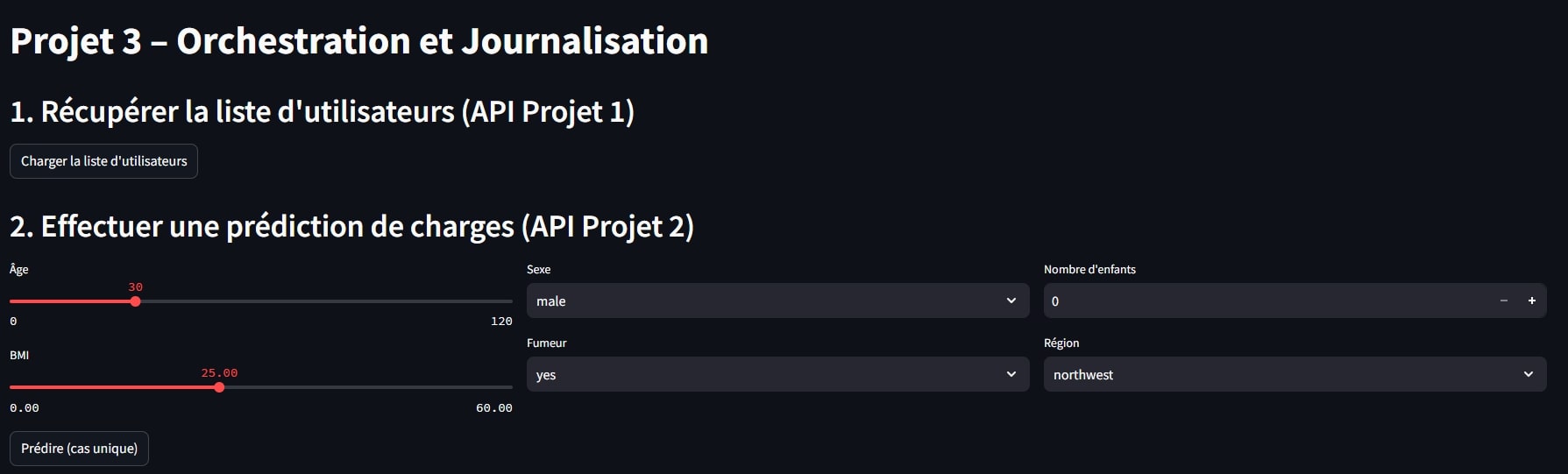
Task: Click the BMI slider handle at 25.00
Action: tap(219, 387)
